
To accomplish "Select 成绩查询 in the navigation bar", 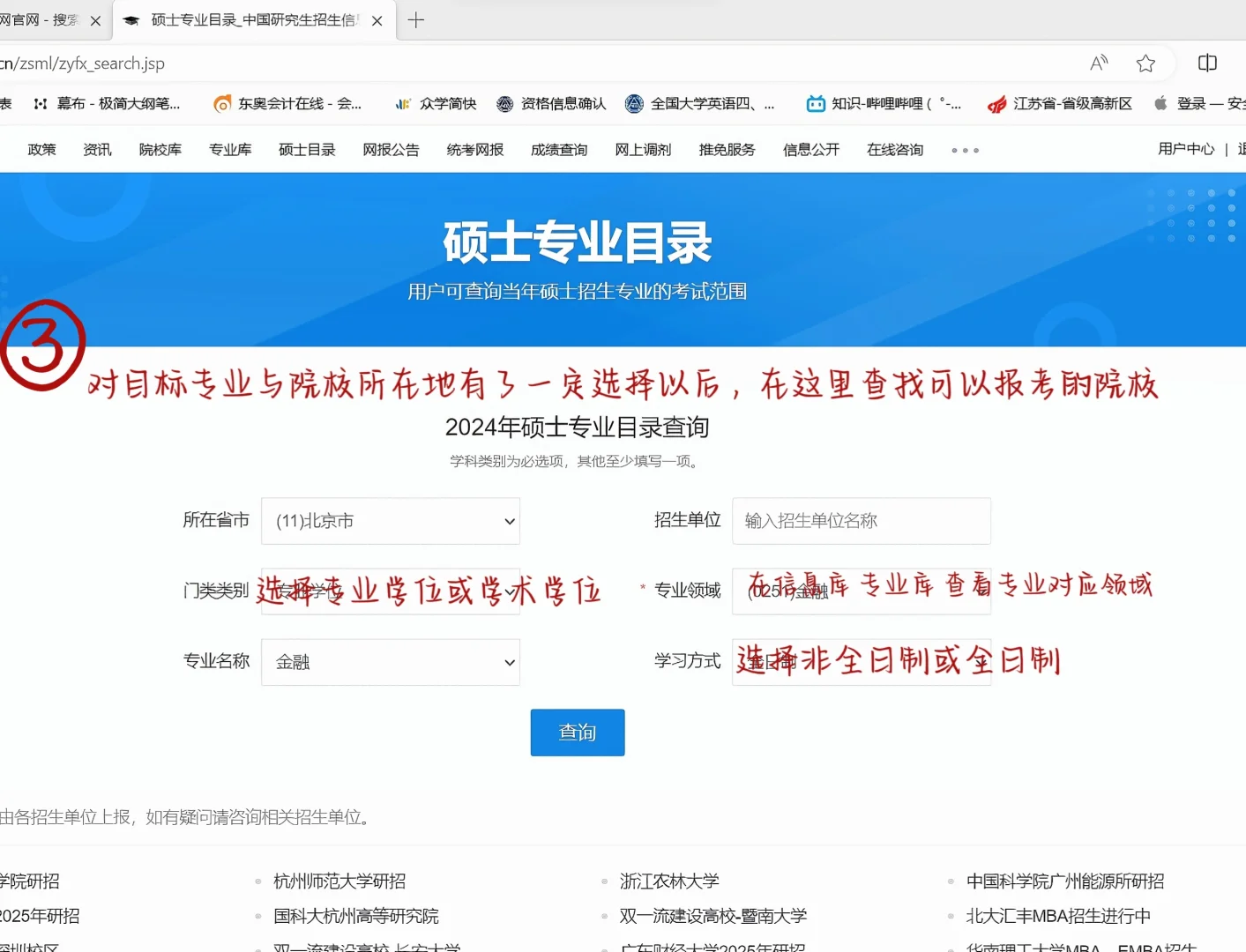I will [558, 149].
